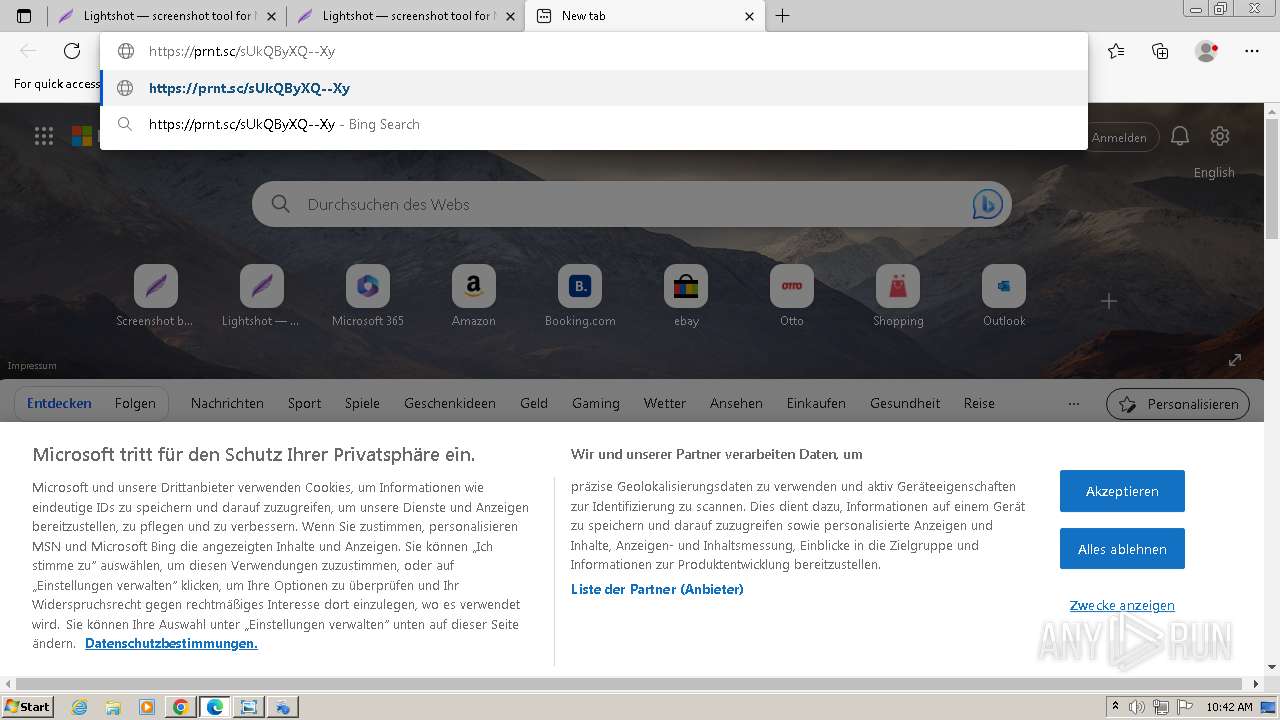Viewport: 1280px width, 720px height.
Task: Expand the background image view
Action: pyautogui.click(x=1235, y=360)
